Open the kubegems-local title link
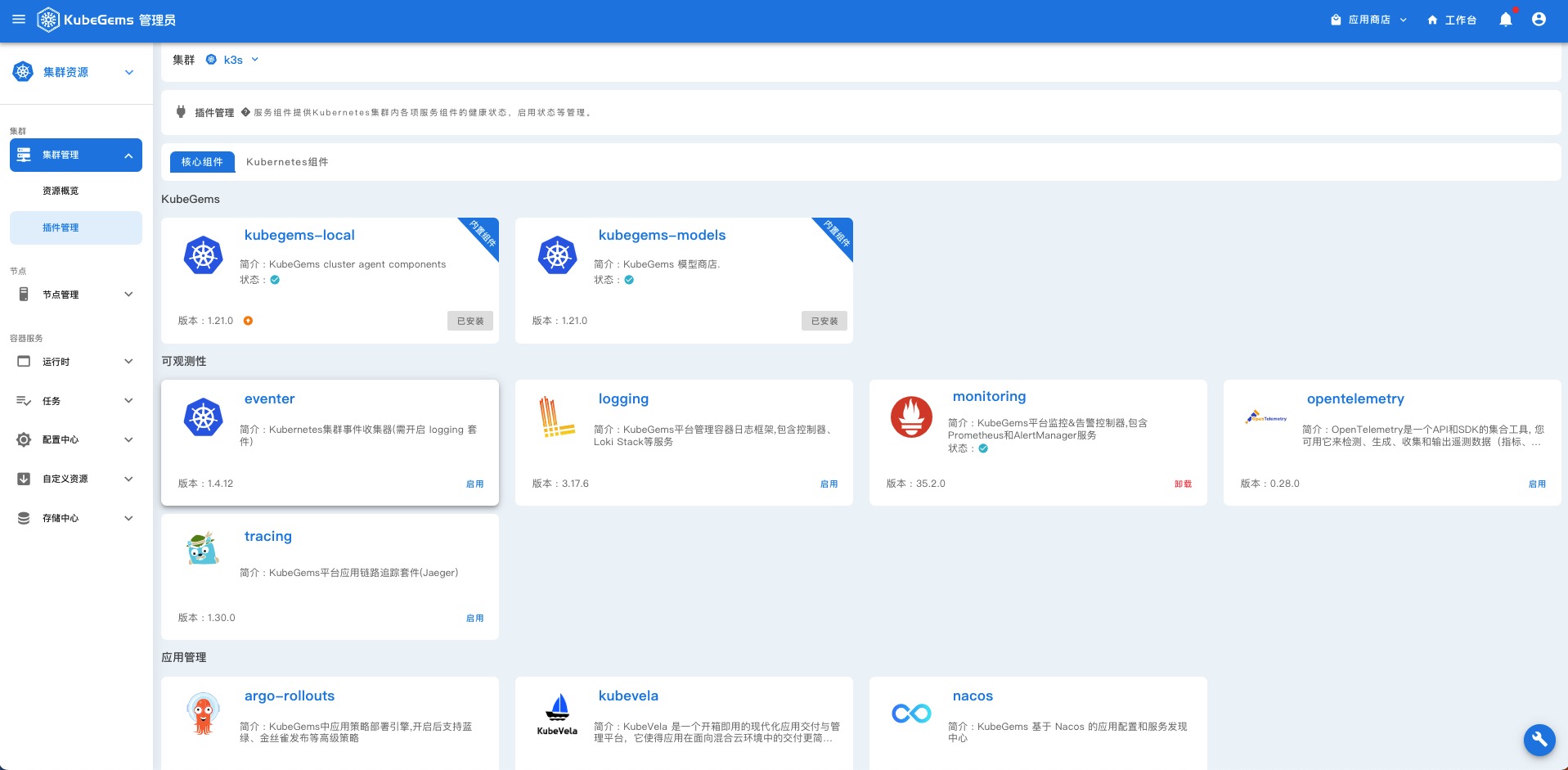Image resolution: width=1568 pixels, height=770 pixels. (299, 235)
